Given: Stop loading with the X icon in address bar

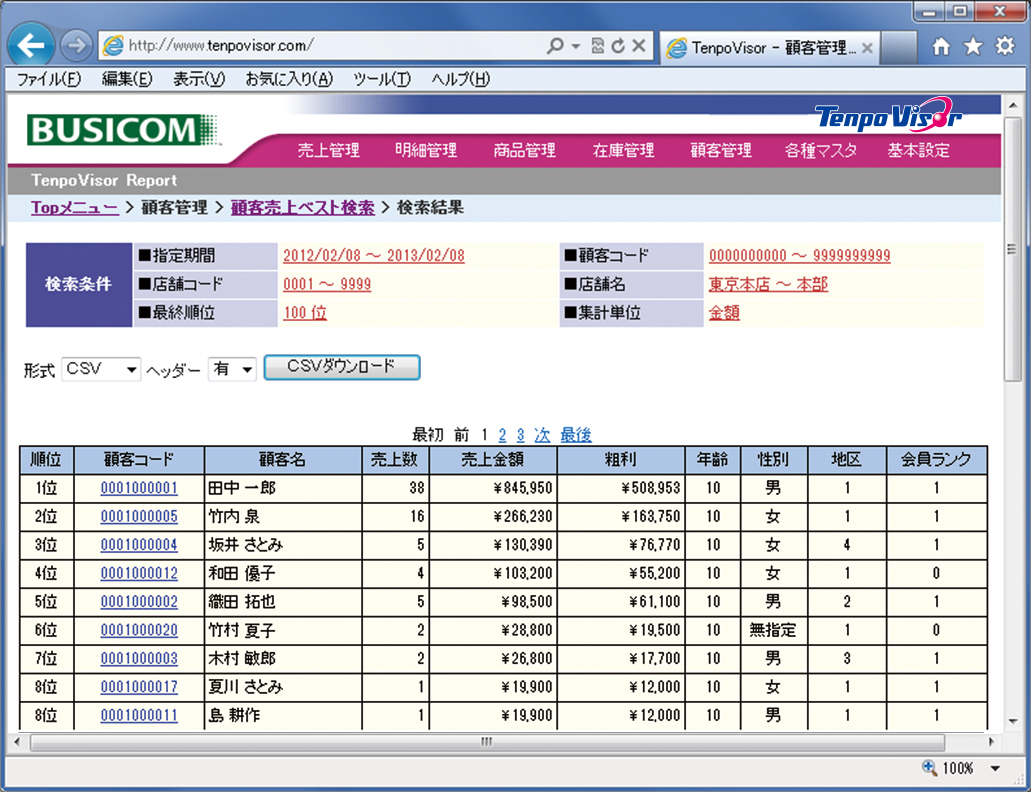Looking at the screenshot, I should click(x=638, y=45).
